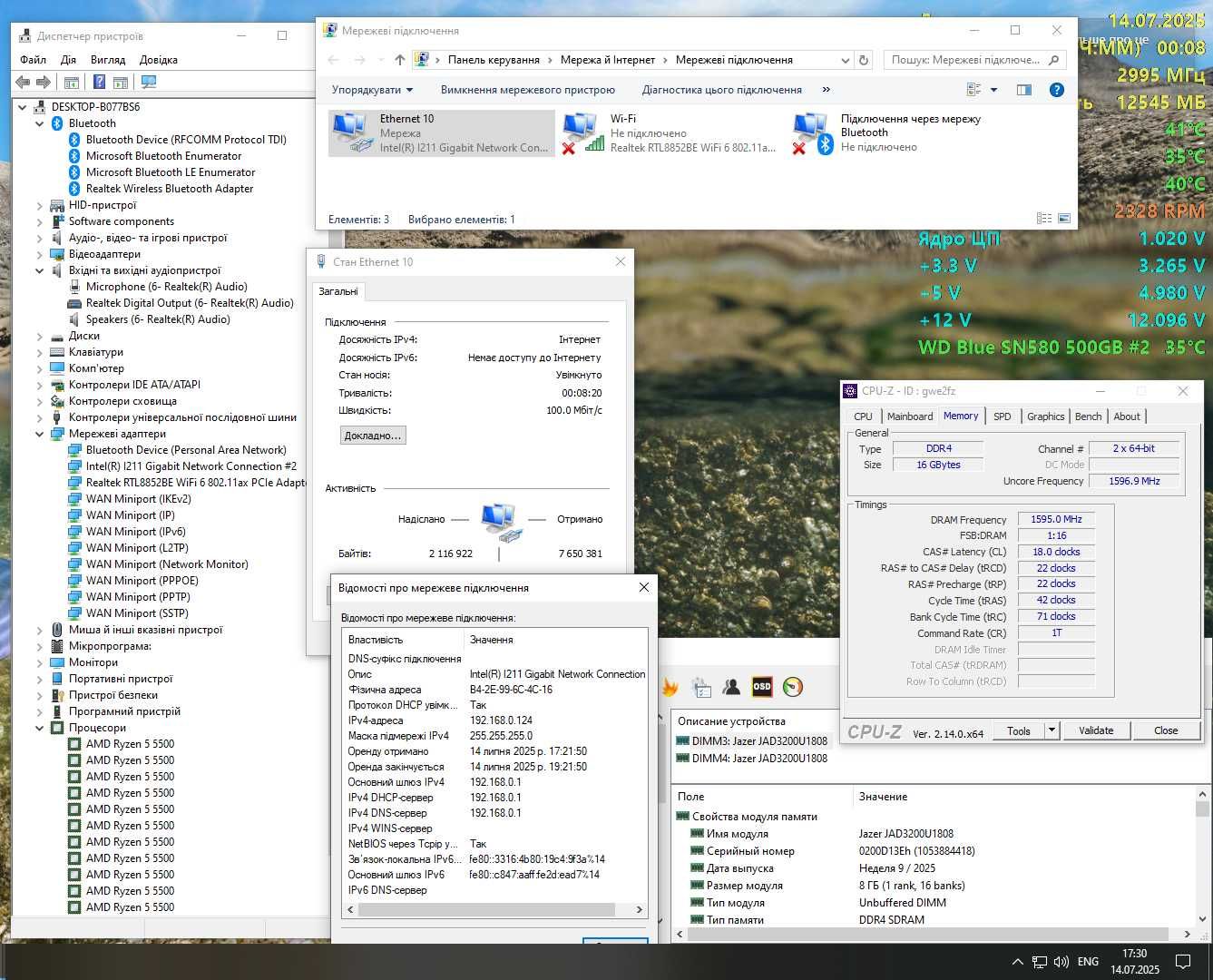Image resolution: width=1213 pixels, height=980 pixels.
Task: Open the AIDA64 OSD panel icon
Action: click(x=762, y=687)
